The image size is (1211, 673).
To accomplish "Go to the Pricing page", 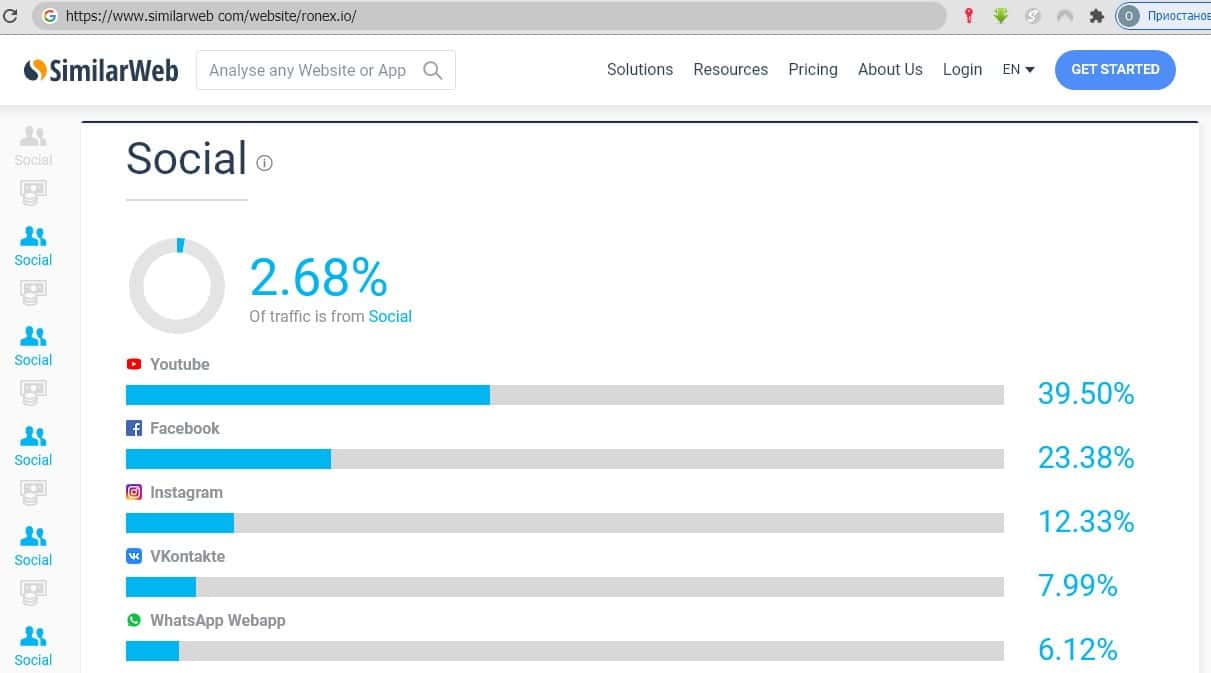I will coord(813,69).
